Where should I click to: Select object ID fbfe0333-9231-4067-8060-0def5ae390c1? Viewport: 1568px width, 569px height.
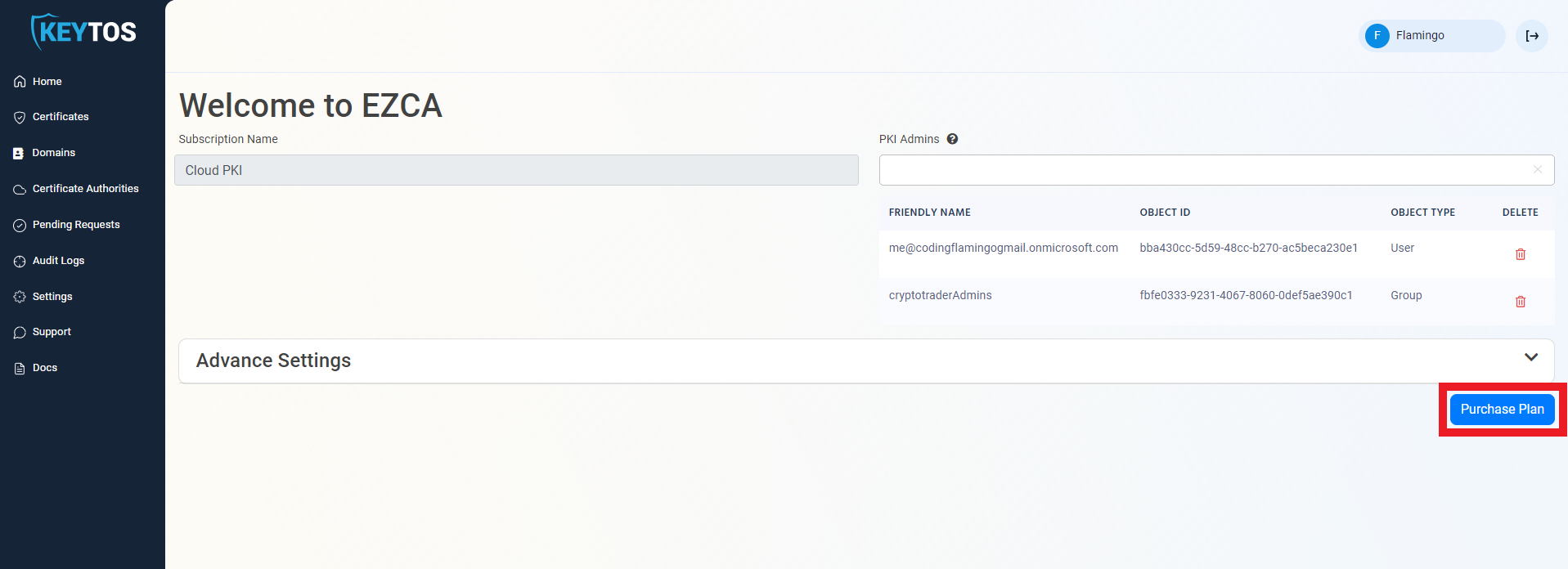tap(1246, 295)
